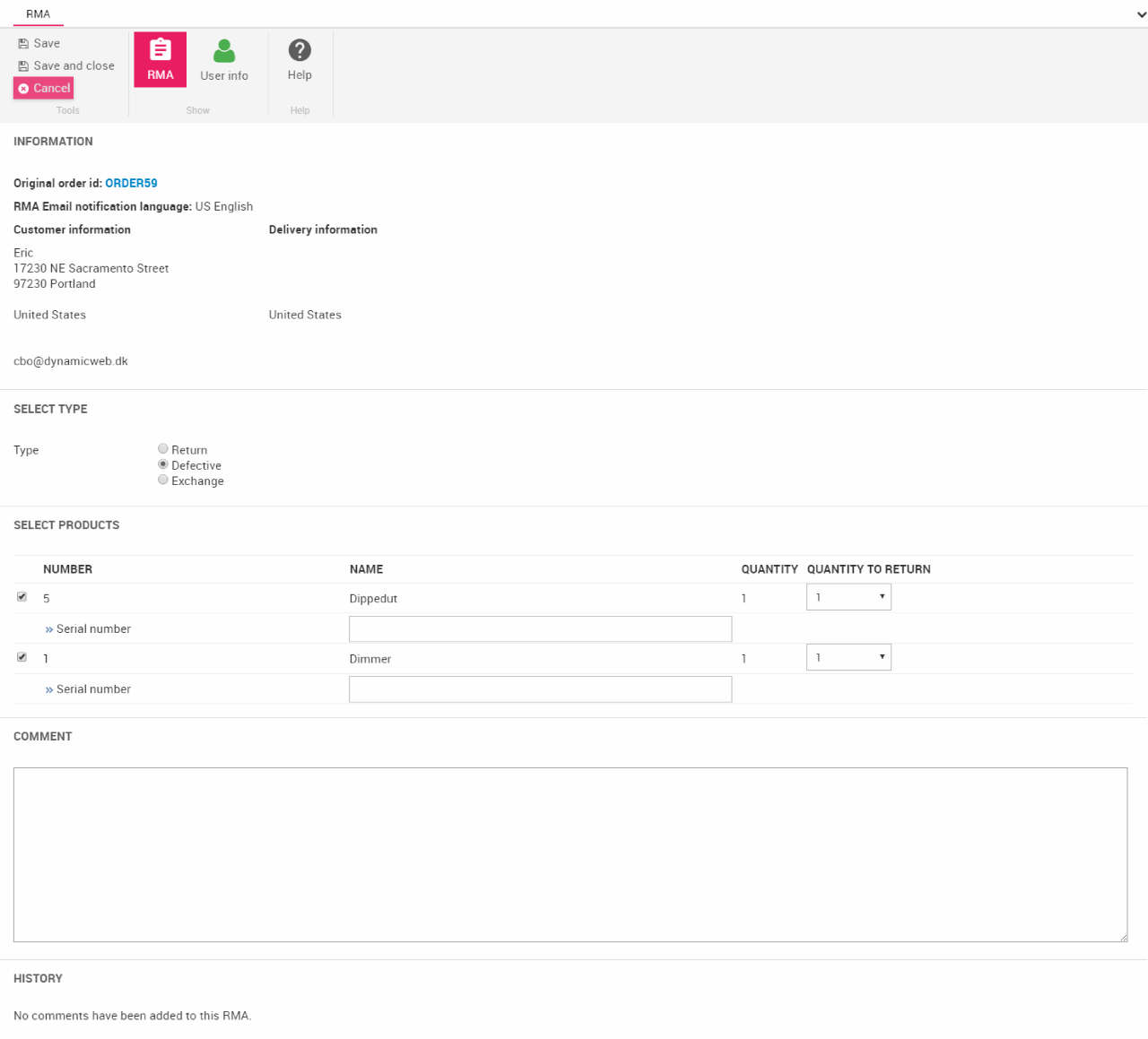Expand quantity to return dropdown for Dimmer
This screenshot has width=1148, height=1039.
tap(848, 657)
